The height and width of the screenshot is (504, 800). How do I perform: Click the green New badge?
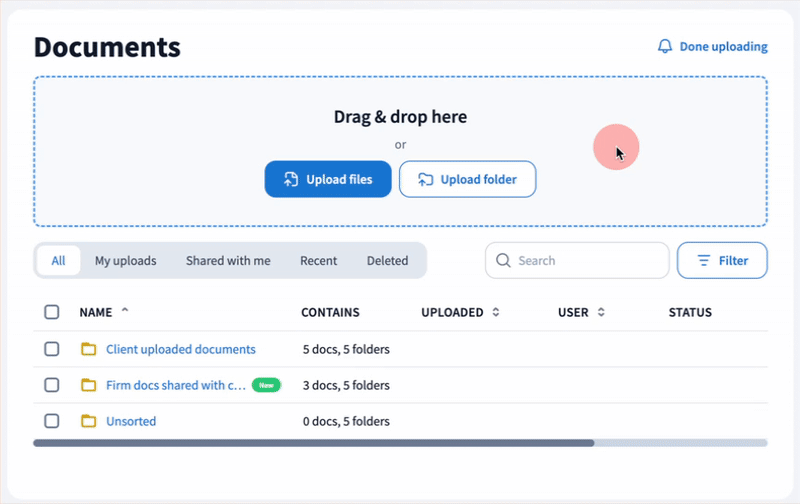point(265,385)
